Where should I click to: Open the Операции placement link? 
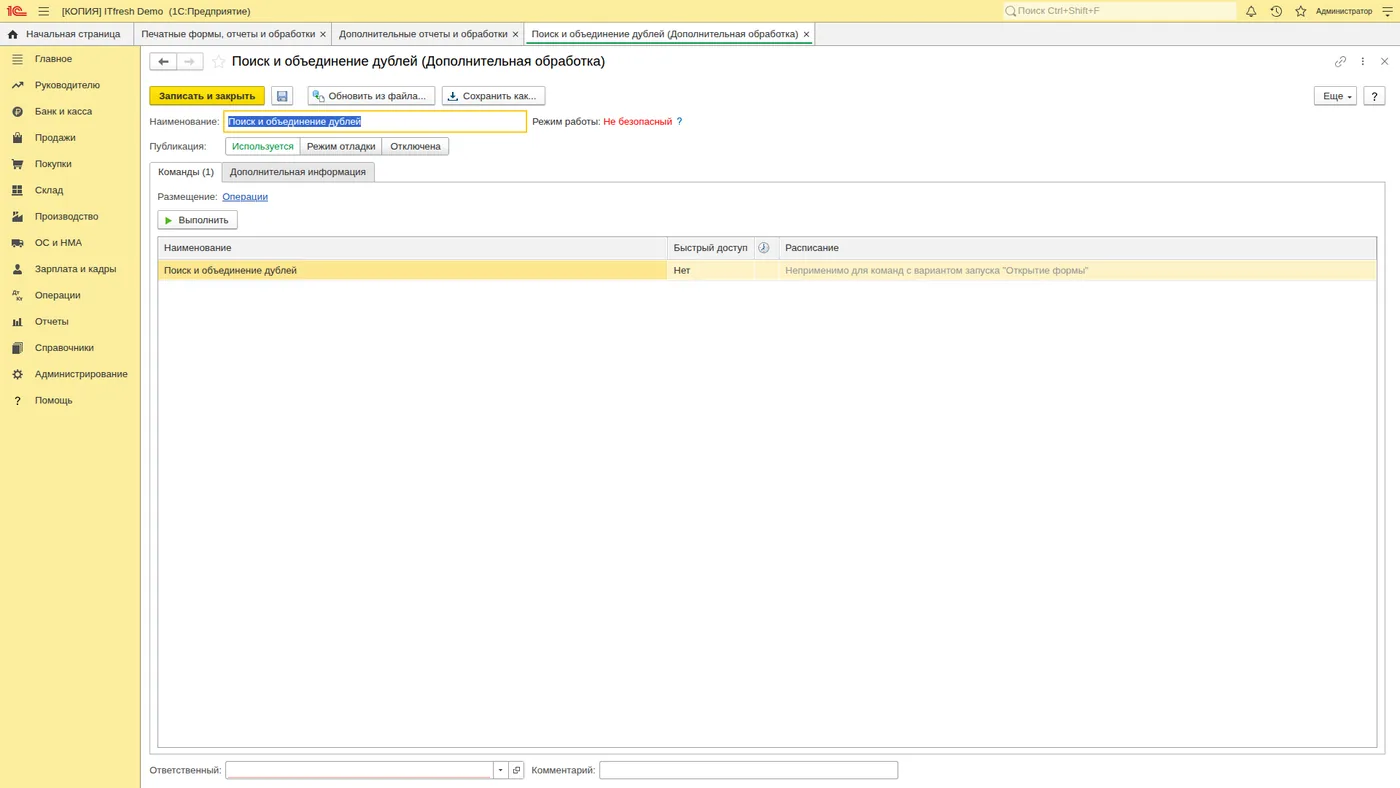pos(245,197)
